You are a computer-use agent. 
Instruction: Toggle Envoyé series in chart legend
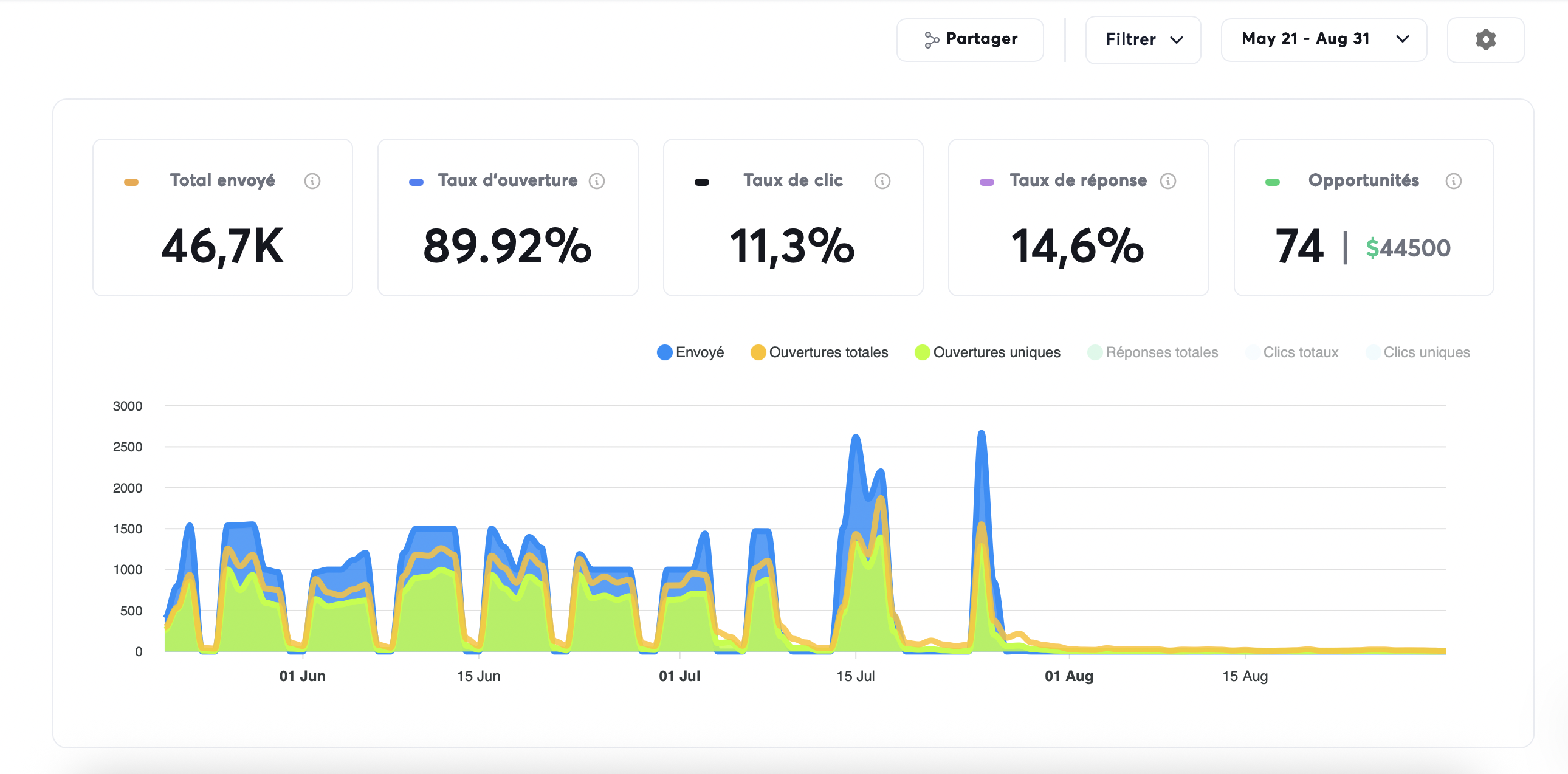(x=690, y=352)
